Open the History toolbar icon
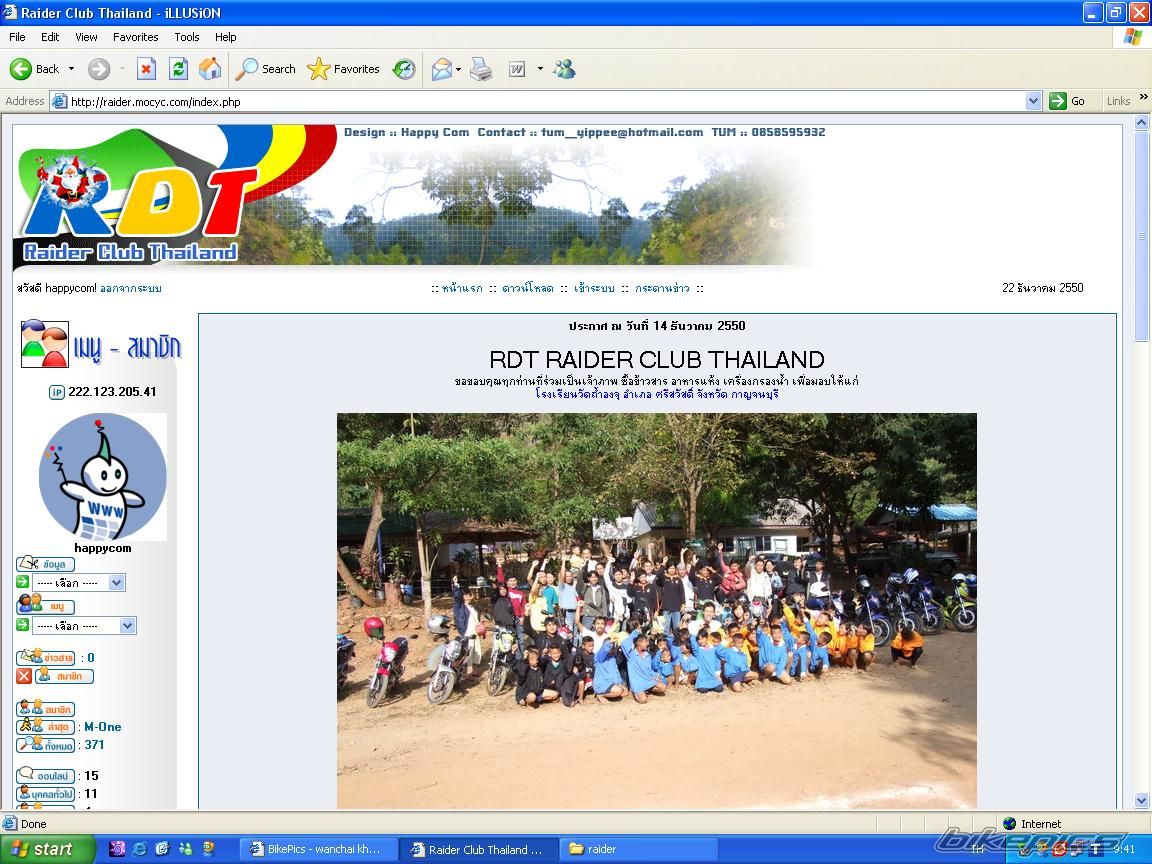The width and height of the screenshot is (1152, 864). tap(404, 69)
